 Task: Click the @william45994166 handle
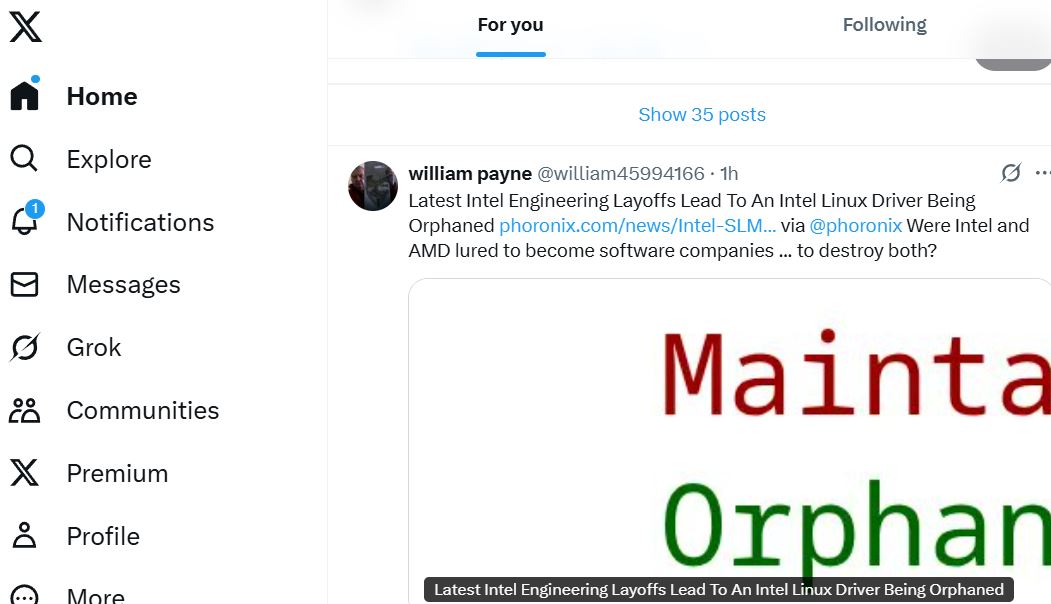tap(621, 174)
